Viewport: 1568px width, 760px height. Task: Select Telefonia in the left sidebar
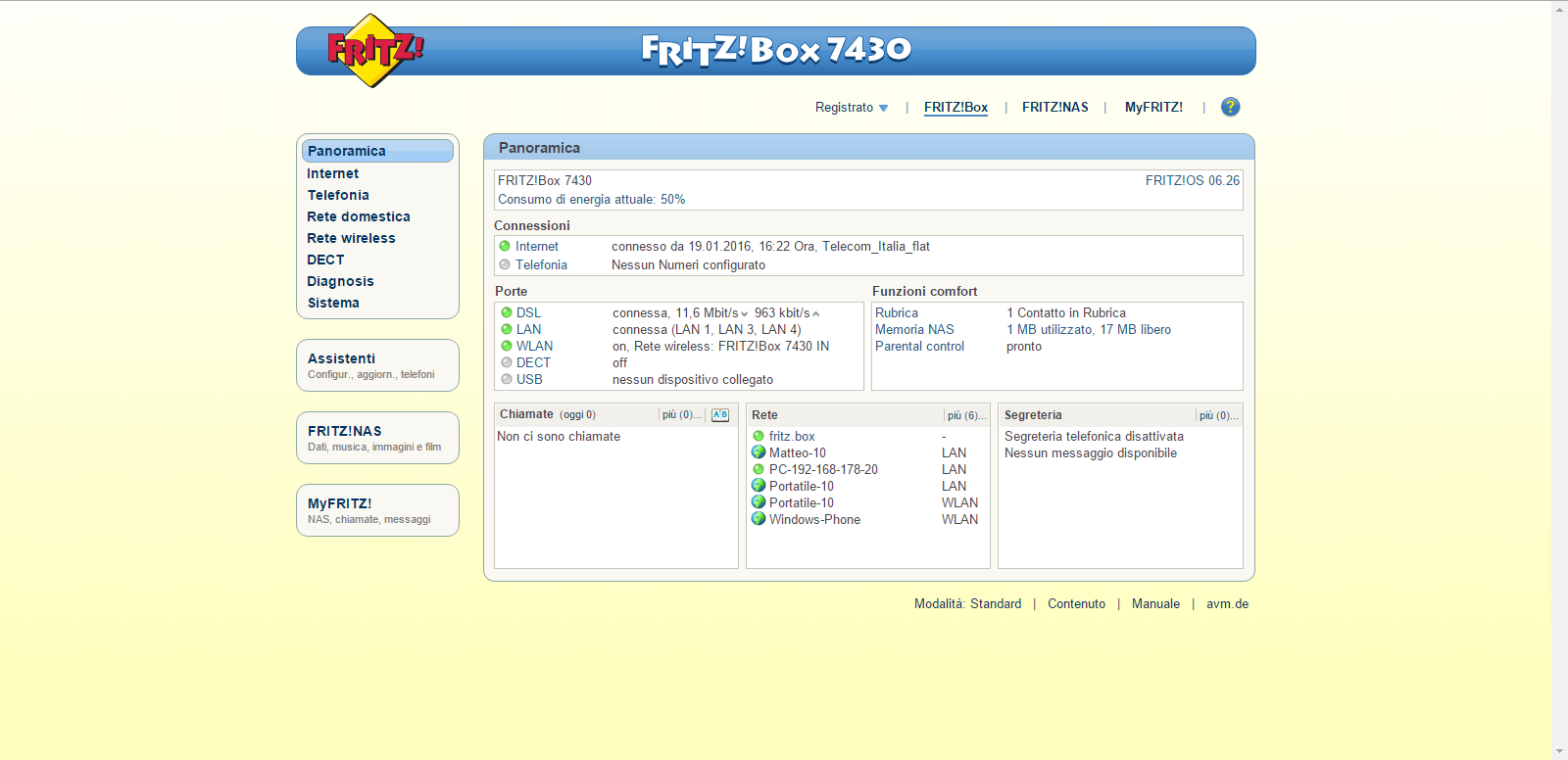pyautogui.click(x=338, y=195)
